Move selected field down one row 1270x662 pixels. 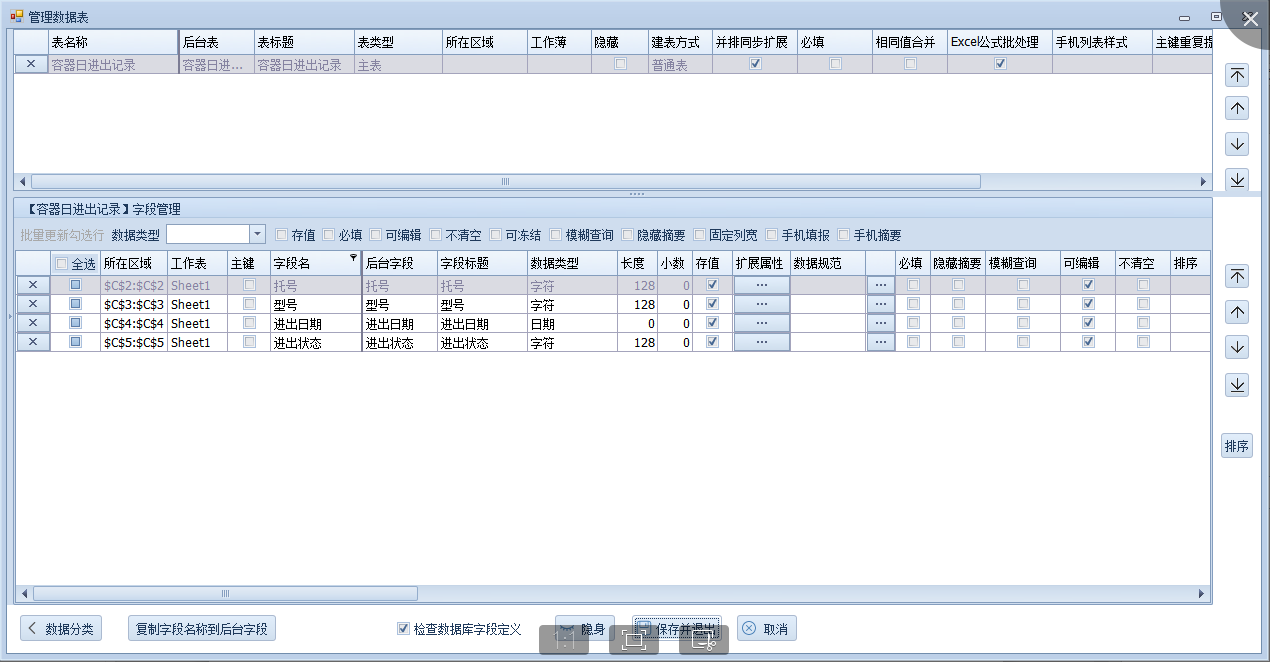tap(1237, 348)
